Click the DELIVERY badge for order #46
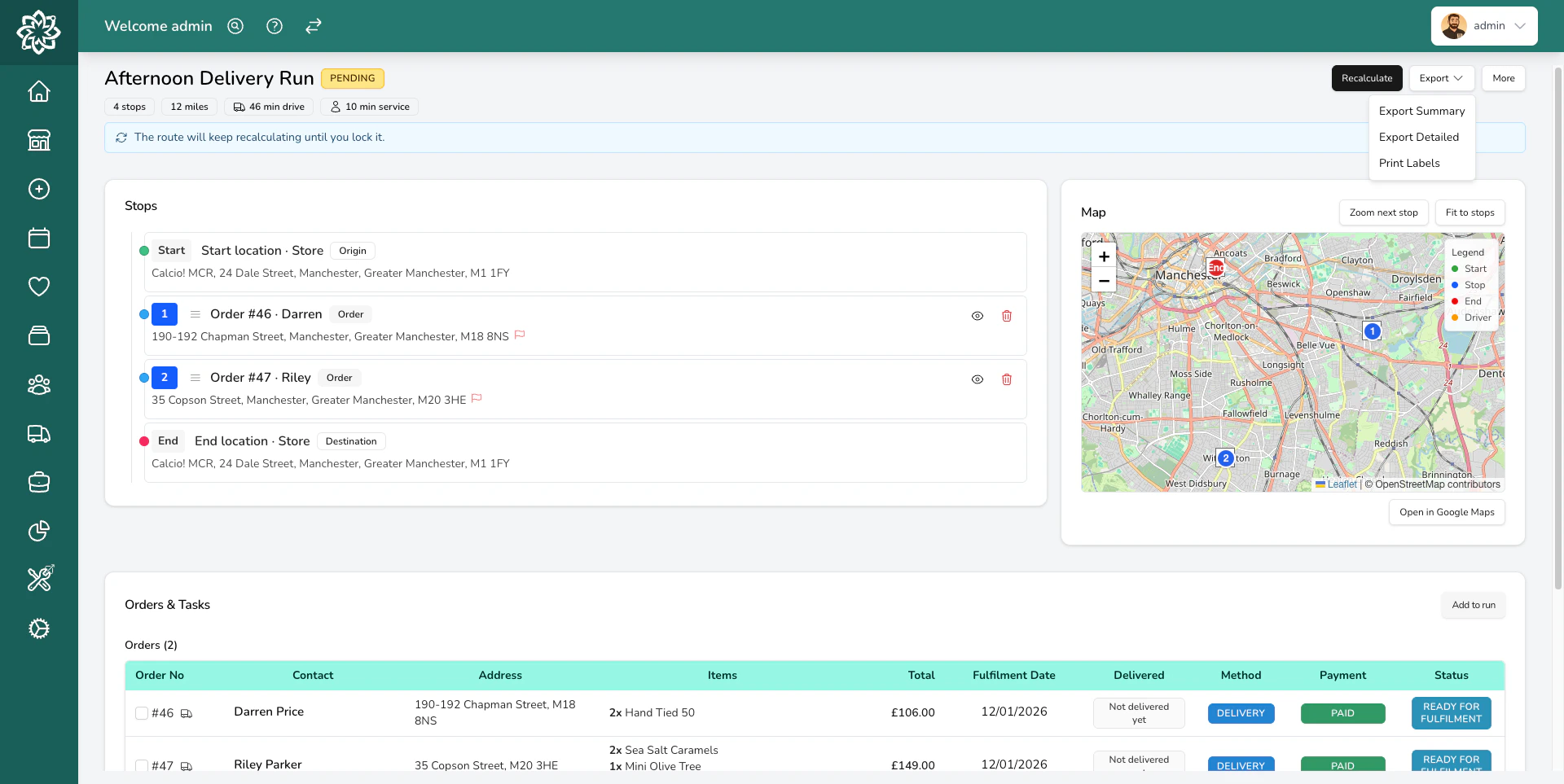The image size is (1564, 784). pyautogui.click(x=1241, y=713)
